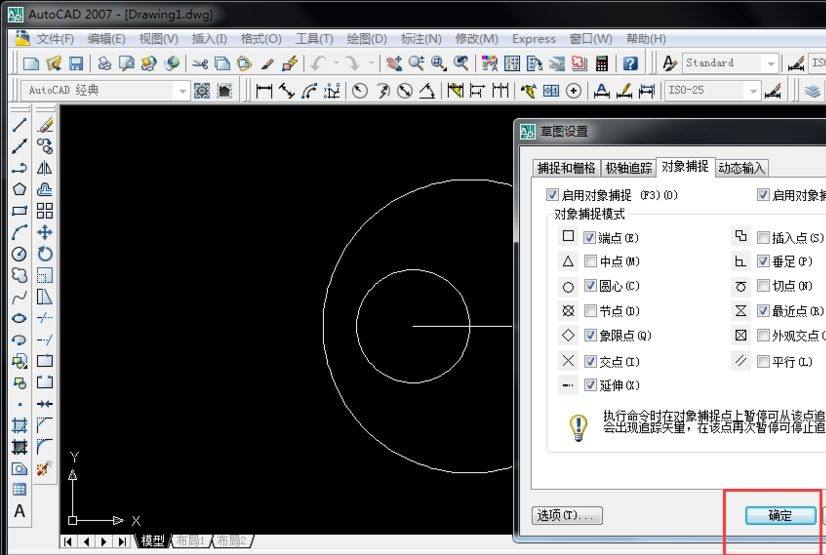Select the Offset modify tool
Viewport: 826px width, 555px height.
(45, 189)
